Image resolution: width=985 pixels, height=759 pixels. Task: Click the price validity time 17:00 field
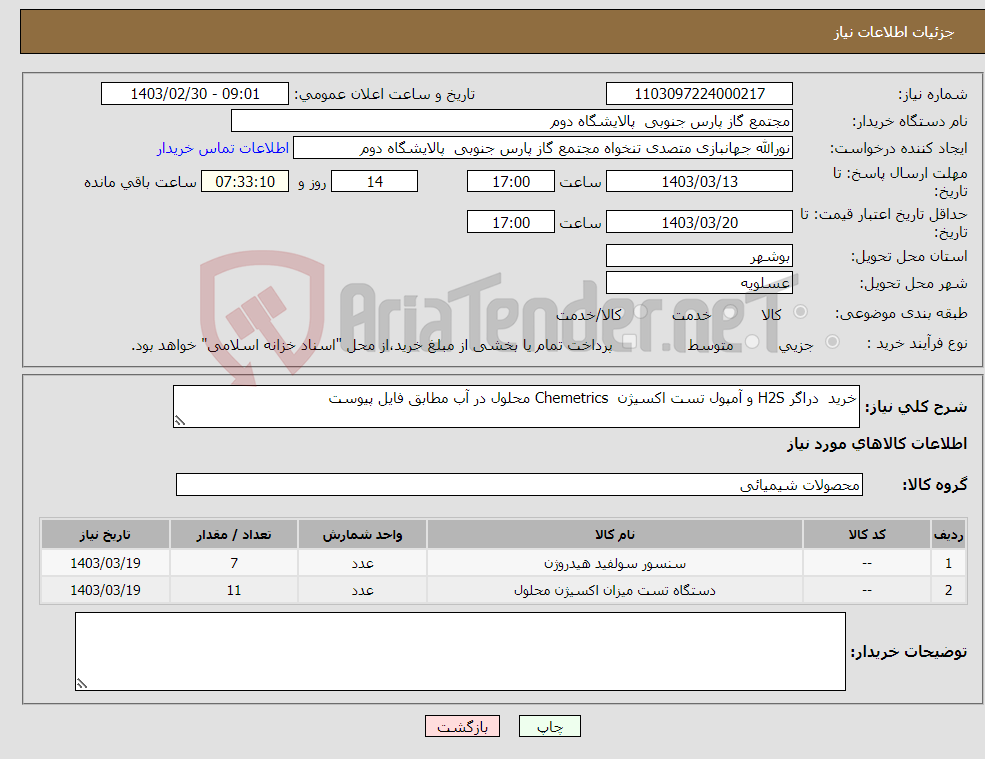[x=511, y=222]
